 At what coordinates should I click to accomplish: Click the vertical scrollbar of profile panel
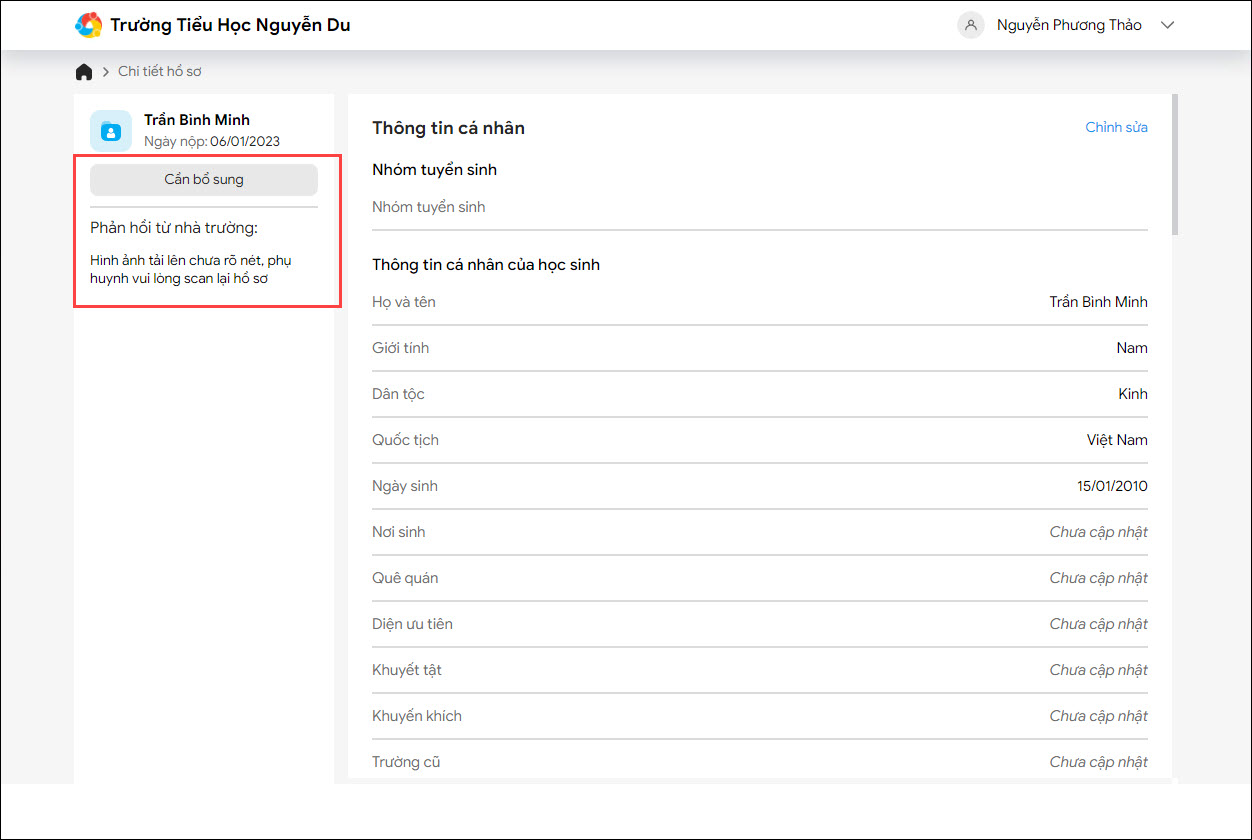pyautogui.click(x=1174, y=165)
